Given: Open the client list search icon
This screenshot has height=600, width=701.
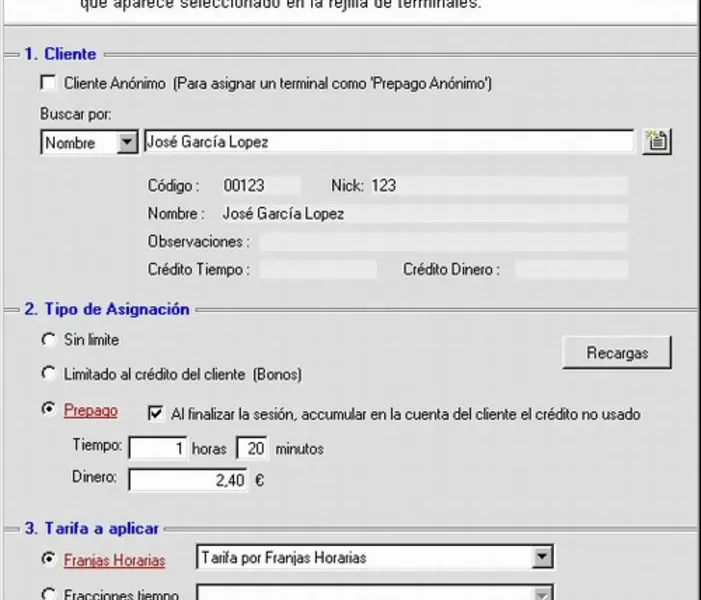Looking at the screenshot, I should pyautogui.click(x=657, y=142).
